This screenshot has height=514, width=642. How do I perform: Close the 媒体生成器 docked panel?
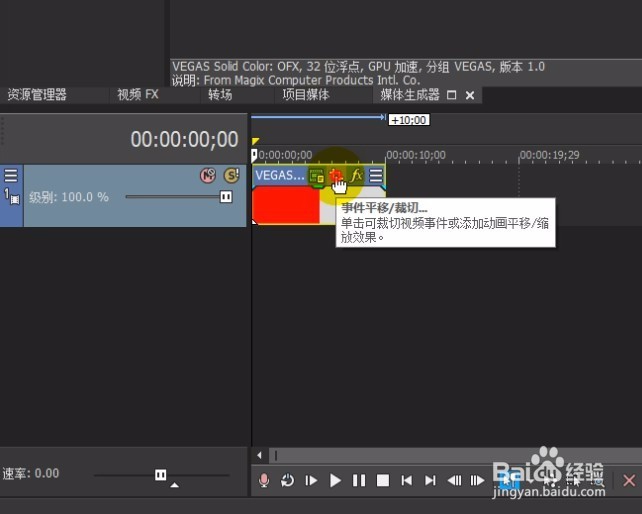click(470, 95)
